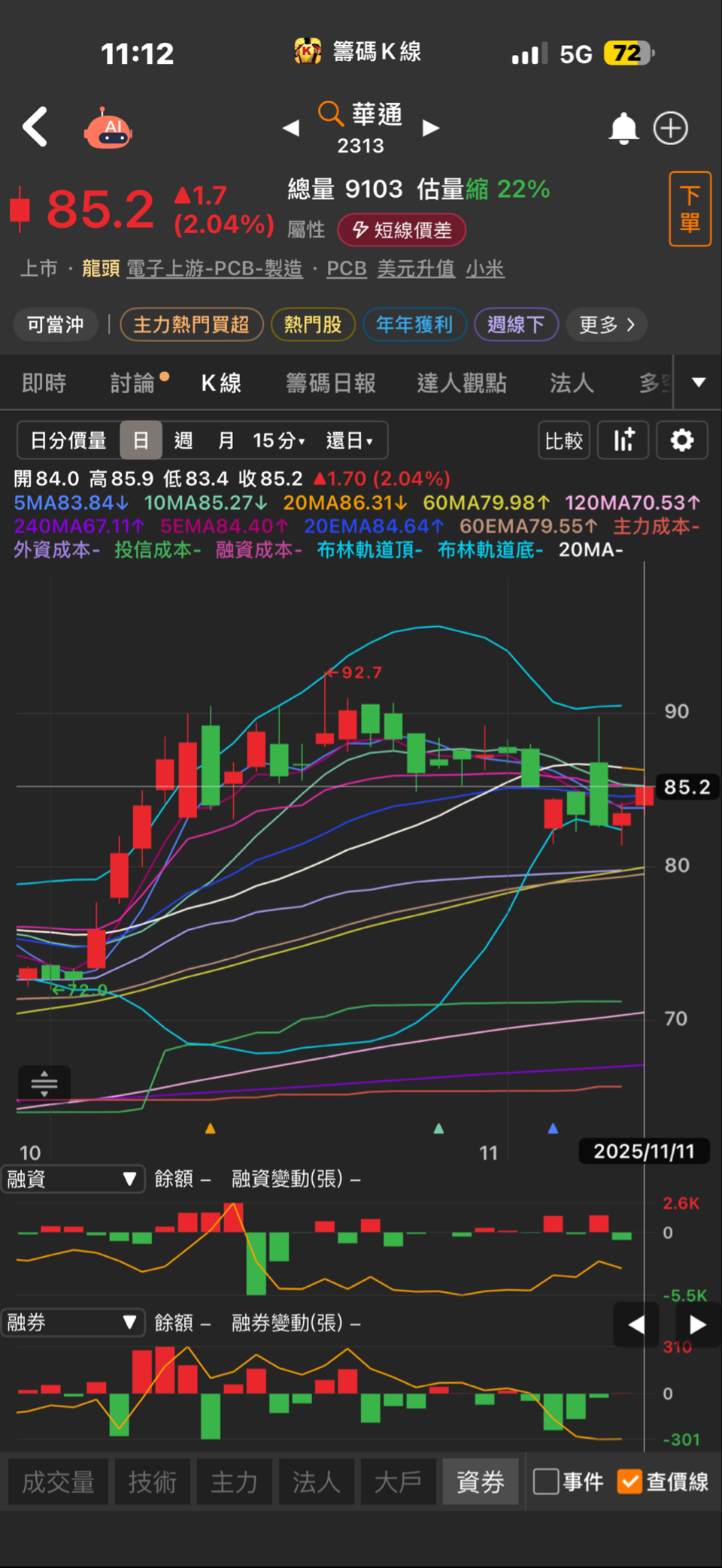Viewport: 722px width, 1568px height.
Task: Select 日分價量 chart mode
Action: point(68,440)
